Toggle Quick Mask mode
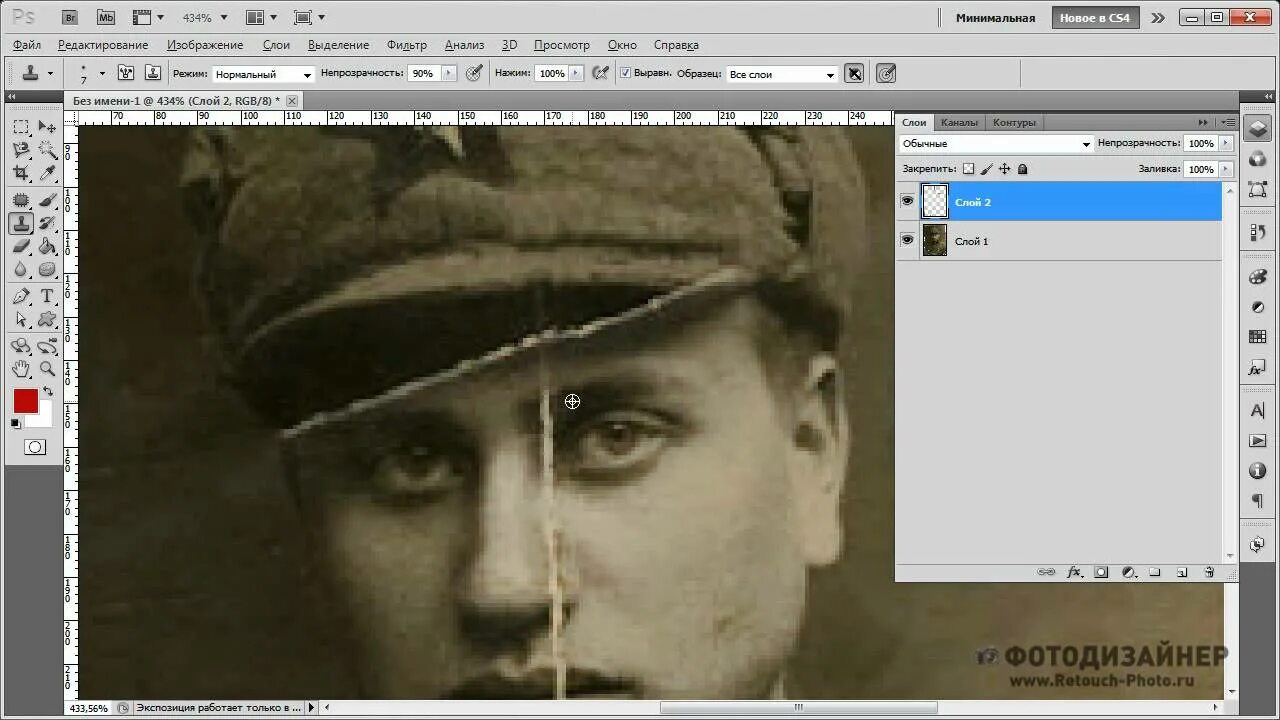Viewport: 1280px width, 720px height. click(35, 447)
